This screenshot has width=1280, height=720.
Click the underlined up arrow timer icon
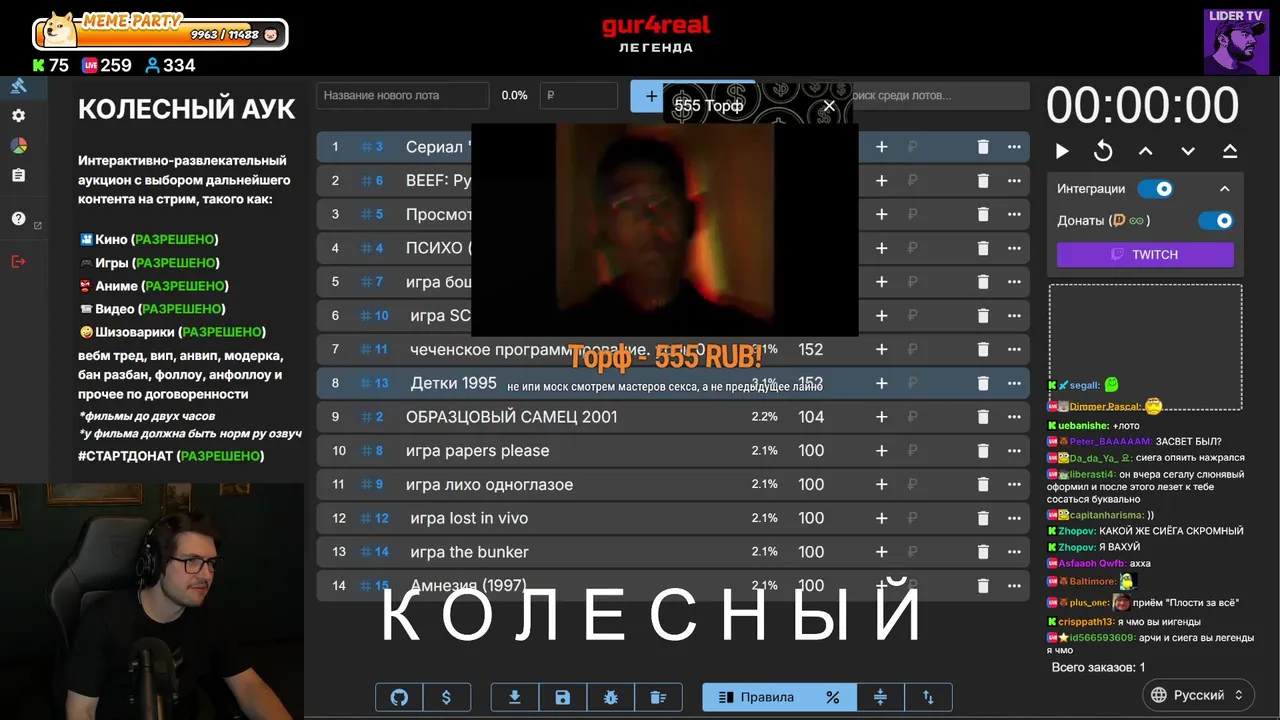(1230, 151)
